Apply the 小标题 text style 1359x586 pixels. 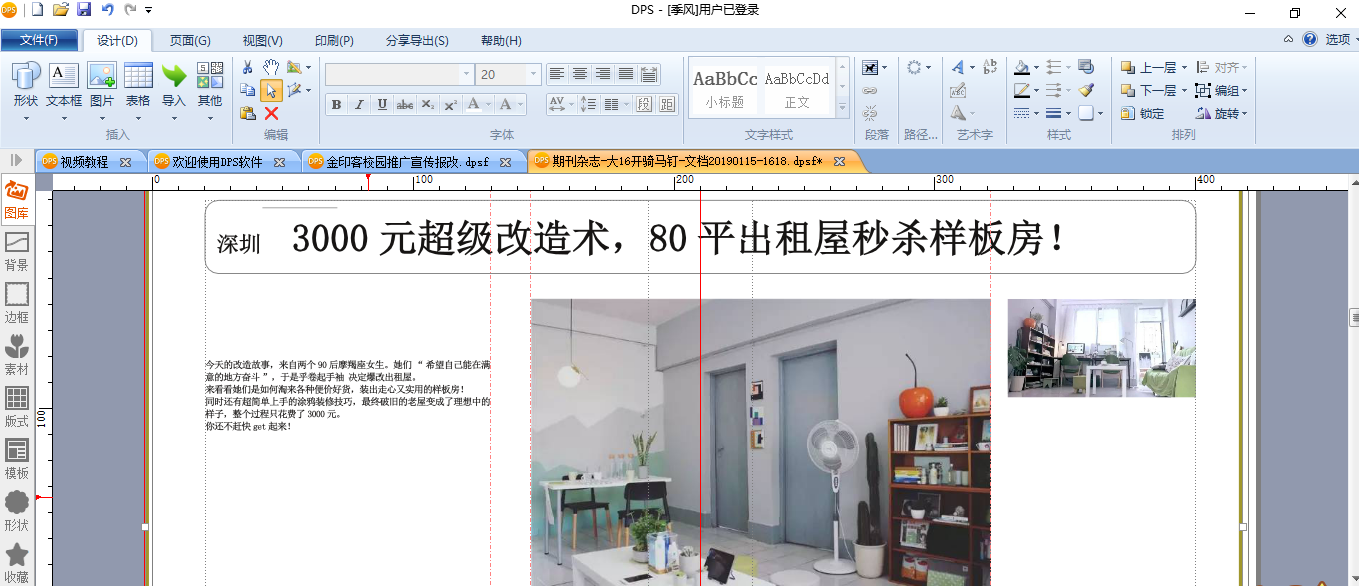[725, 88]
